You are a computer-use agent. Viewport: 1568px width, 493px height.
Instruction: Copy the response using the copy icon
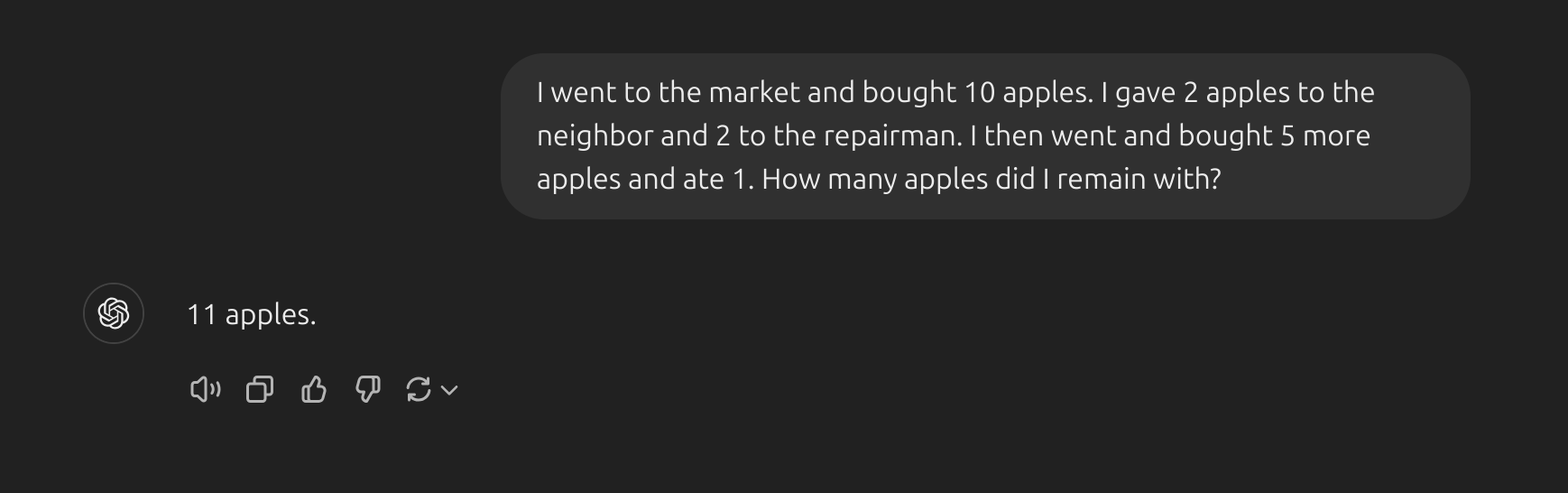[x=260, y=390]
